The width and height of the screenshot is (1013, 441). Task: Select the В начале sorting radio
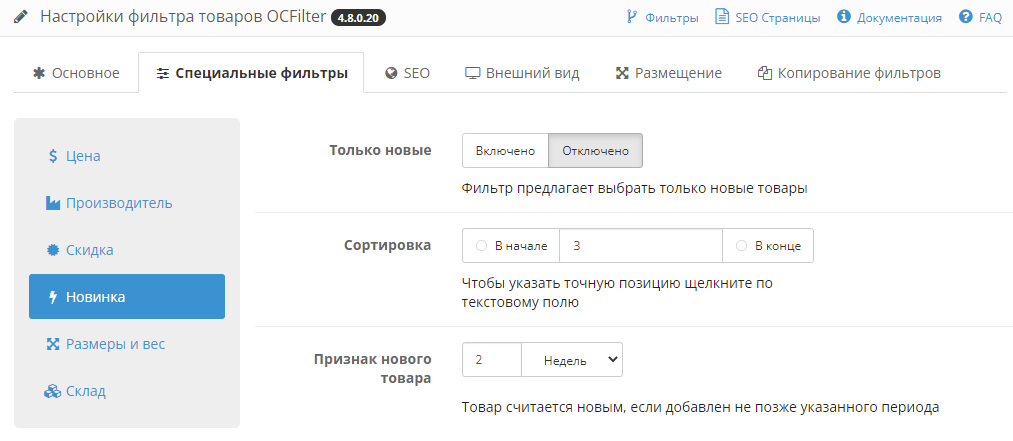point(481,246)
